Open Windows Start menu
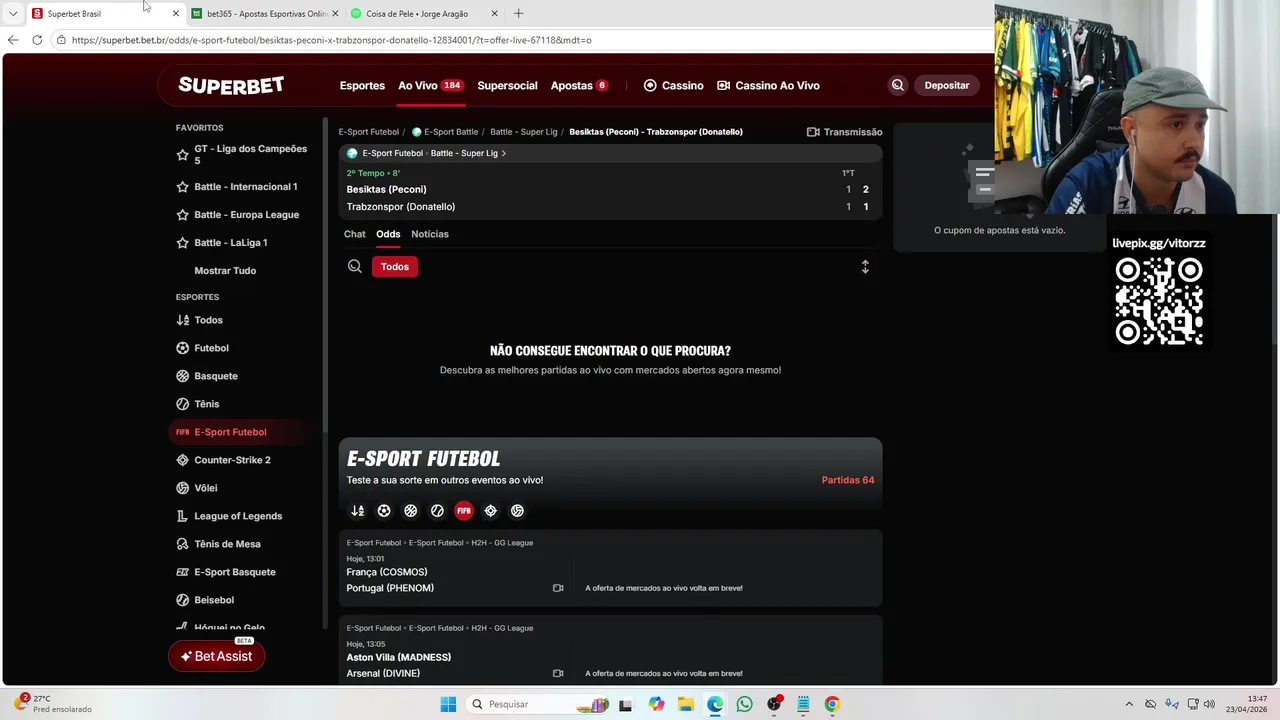1280x720 pixels. [x=448, y=704]
